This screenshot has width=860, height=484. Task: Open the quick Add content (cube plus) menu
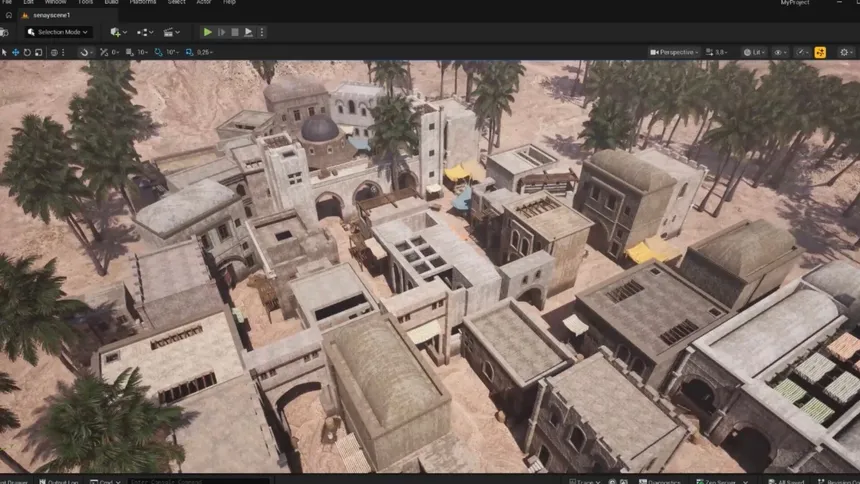tap(118, 32)
